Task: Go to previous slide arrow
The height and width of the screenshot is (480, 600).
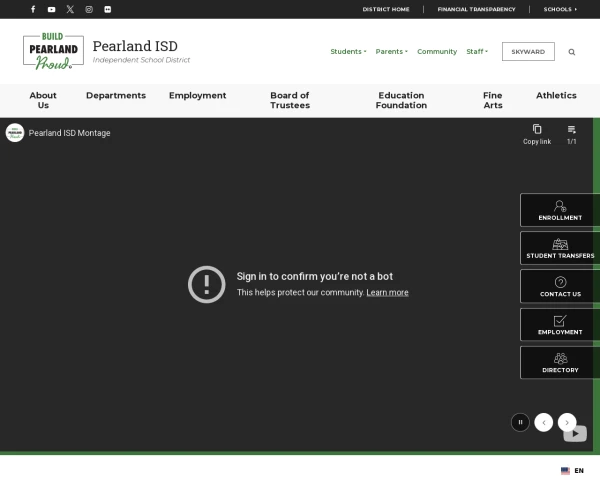Action: point(544,422)
